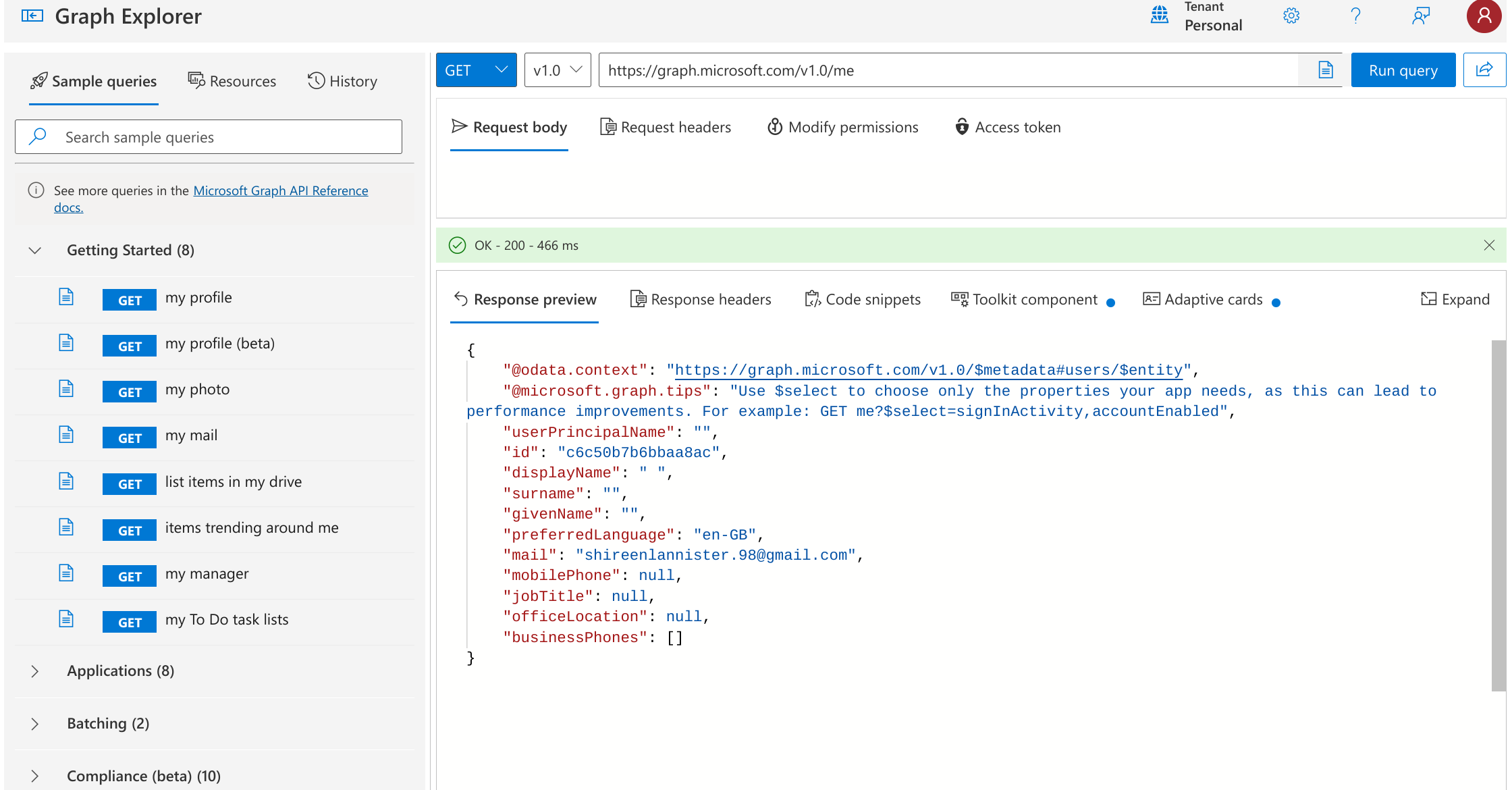
Task: Click the Run query button
Action: [x=1403, y=70]
